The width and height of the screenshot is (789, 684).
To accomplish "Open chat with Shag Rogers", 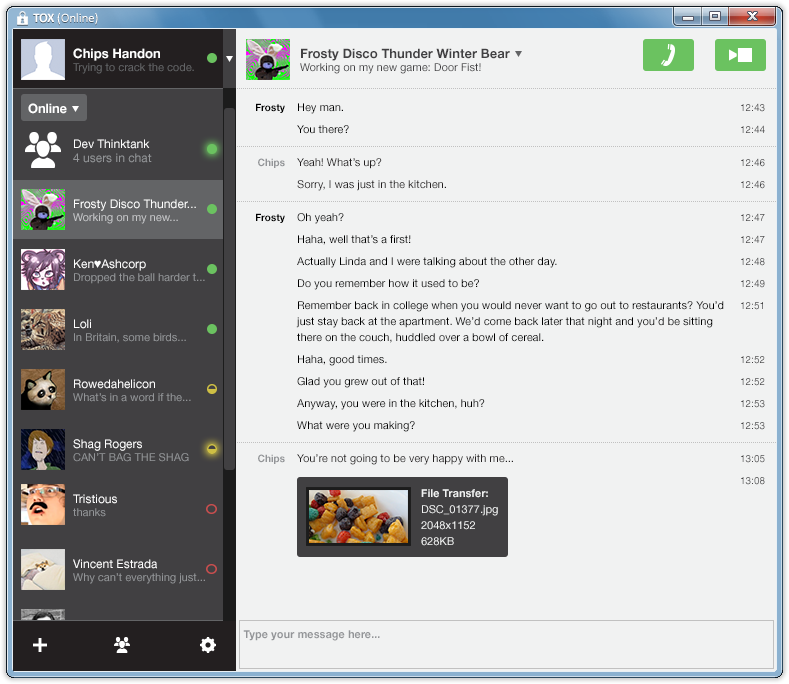I will click(x=118, y=449).
